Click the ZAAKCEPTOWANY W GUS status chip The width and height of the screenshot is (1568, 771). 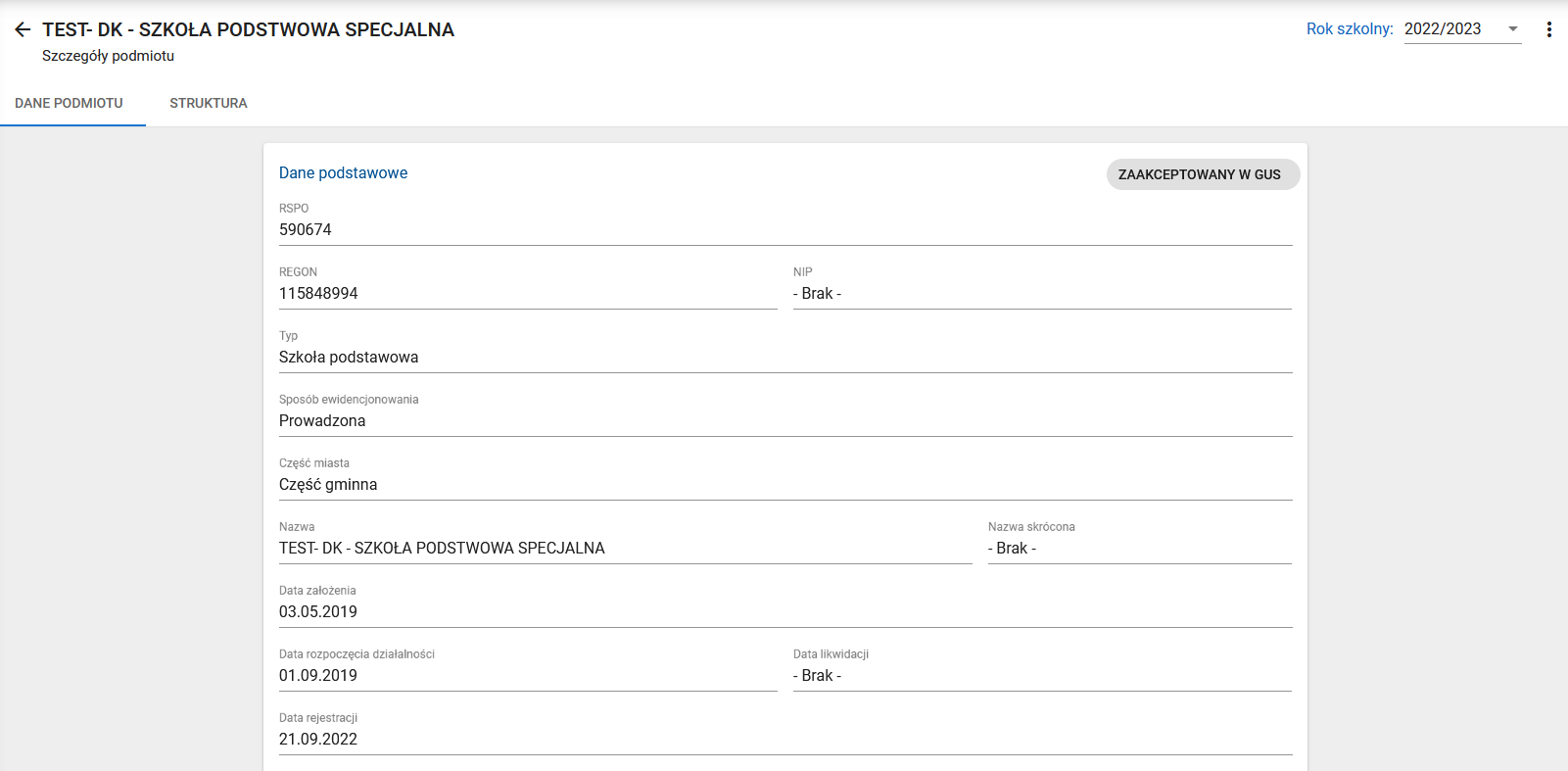(1201, 174)
